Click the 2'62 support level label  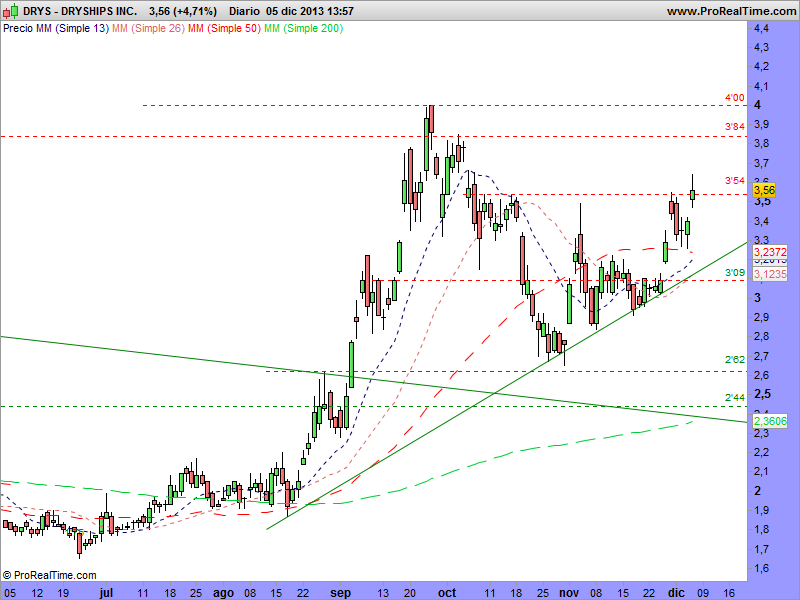tap(735, 360)
